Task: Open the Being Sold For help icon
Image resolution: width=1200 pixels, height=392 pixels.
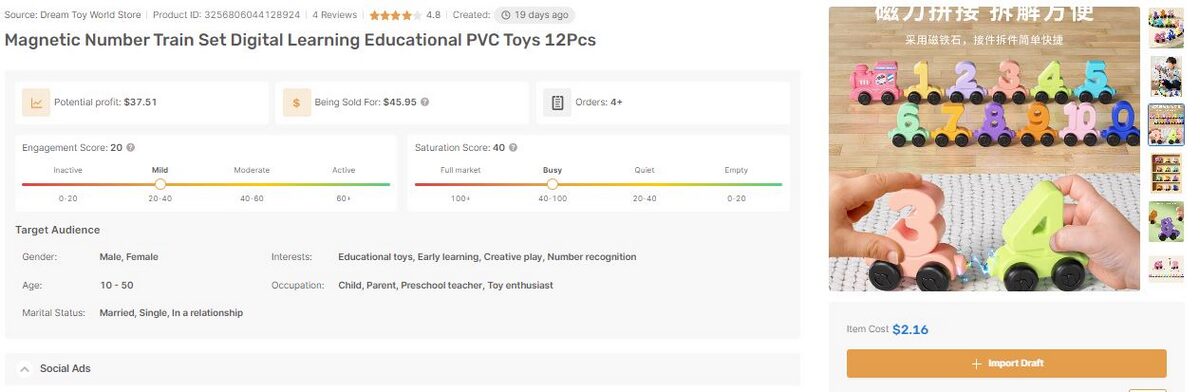Action: [x=425, y=102]
